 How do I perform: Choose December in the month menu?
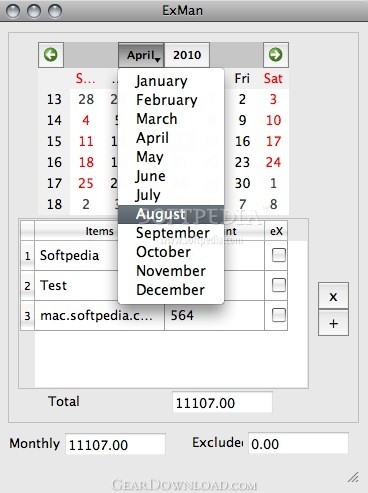[x=171, y=290]
